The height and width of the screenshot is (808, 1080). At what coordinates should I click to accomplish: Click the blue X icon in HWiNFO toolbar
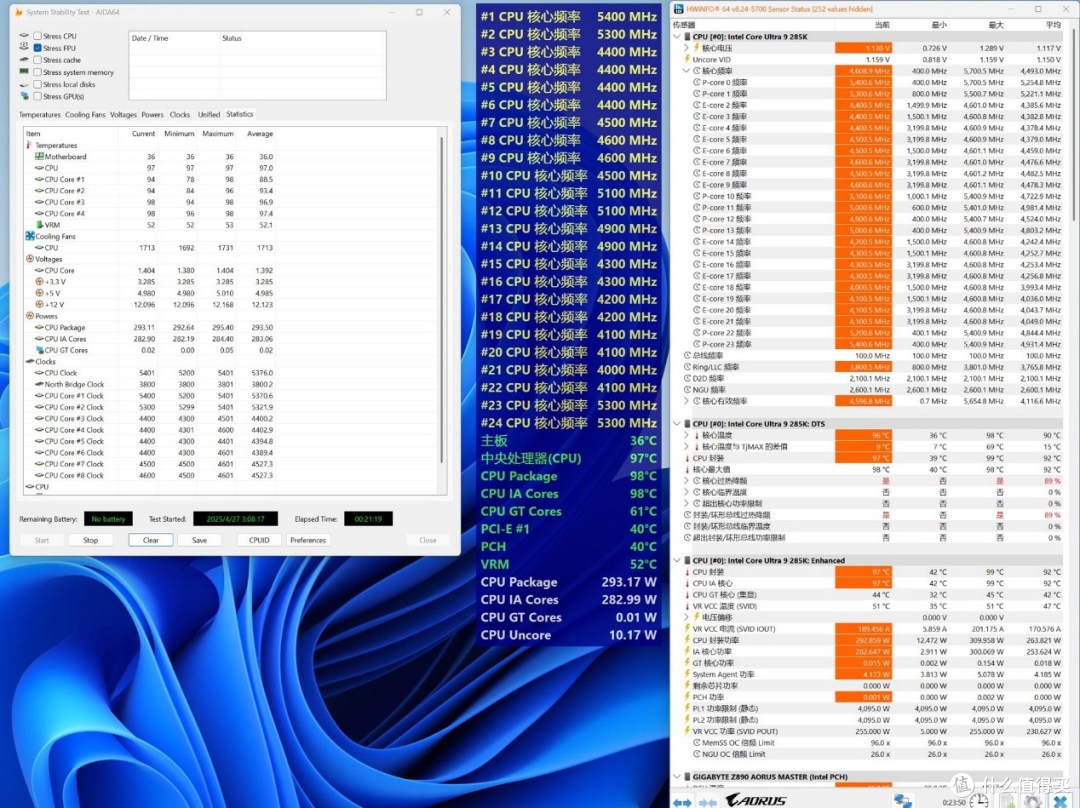(x=1061, y=802)
